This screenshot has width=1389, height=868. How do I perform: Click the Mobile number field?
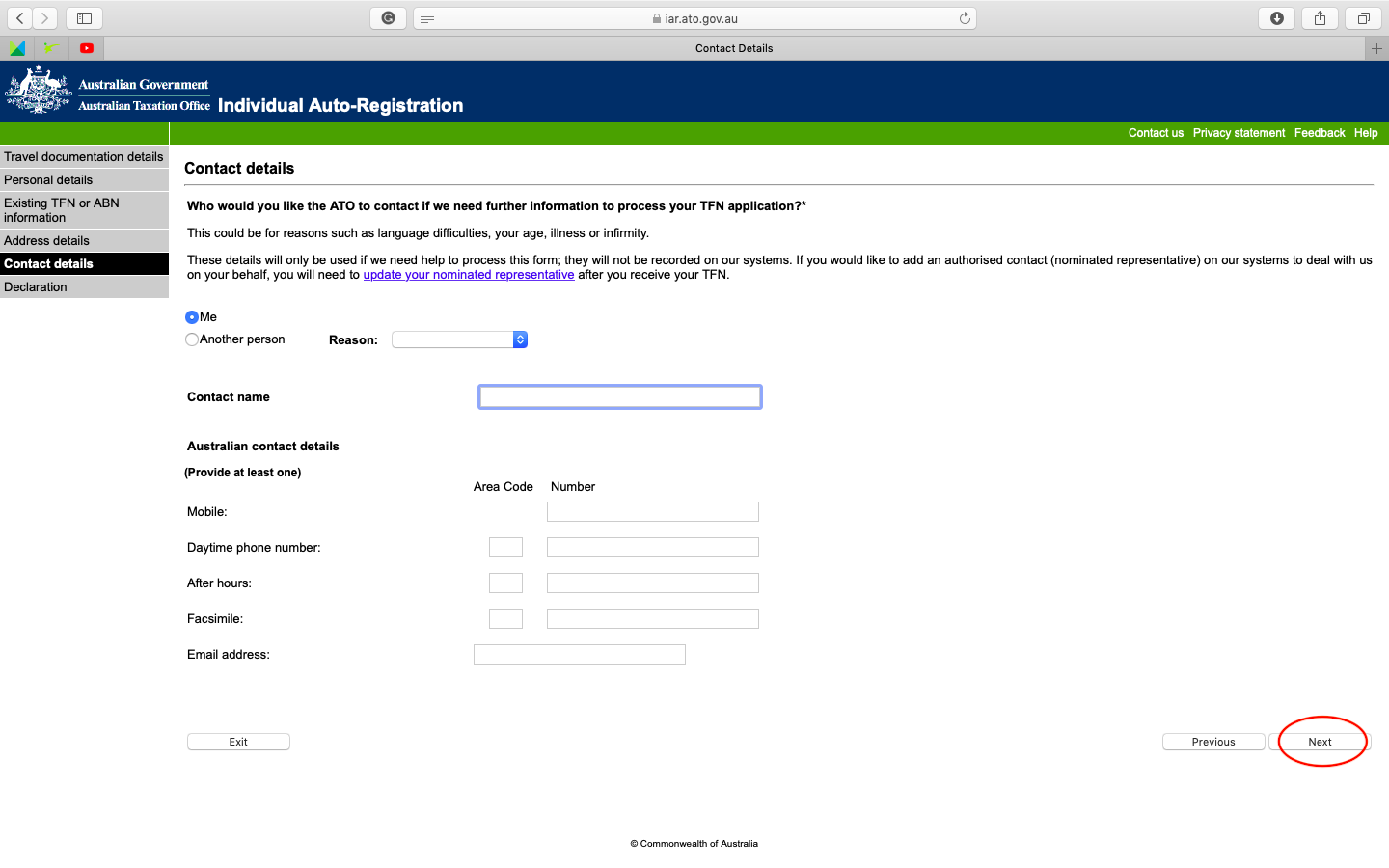pos(653,512)
